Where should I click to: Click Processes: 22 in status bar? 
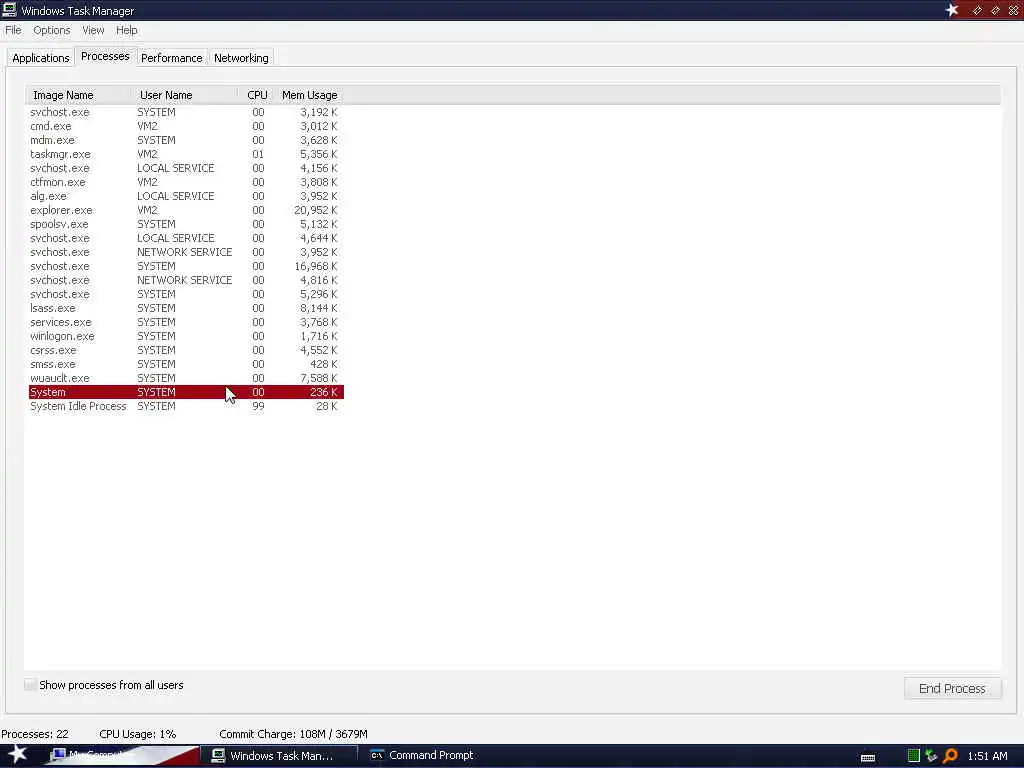point(35,734)
